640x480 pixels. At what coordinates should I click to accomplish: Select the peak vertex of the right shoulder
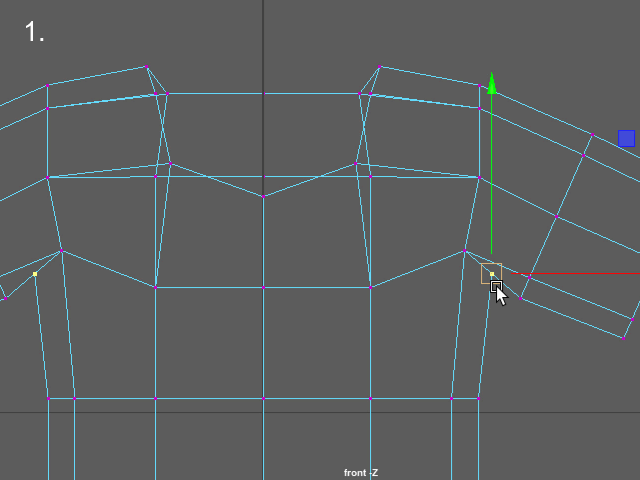pos(380,68)
